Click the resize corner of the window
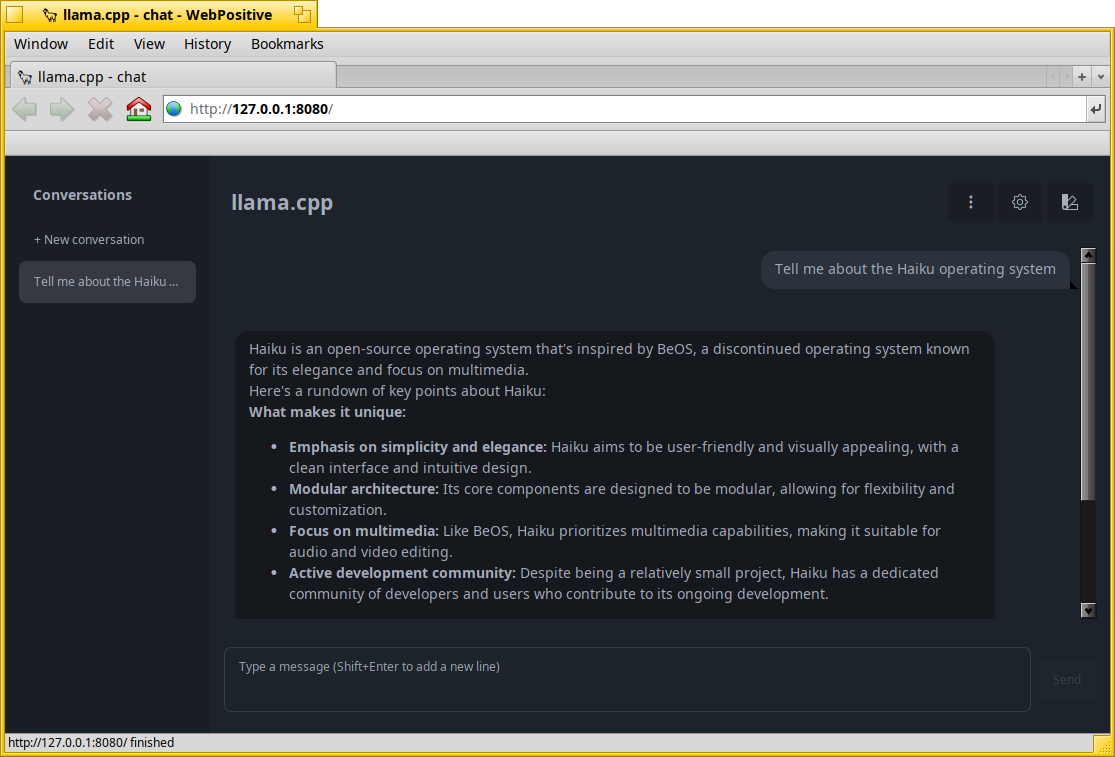Viewport: 1115px width, 757px height. [x=1102, y=743]
